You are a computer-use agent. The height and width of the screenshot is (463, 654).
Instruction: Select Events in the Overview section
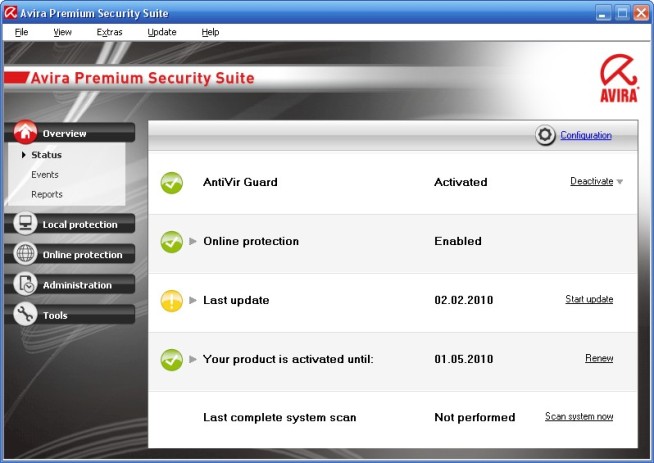[x=45, y=175]
